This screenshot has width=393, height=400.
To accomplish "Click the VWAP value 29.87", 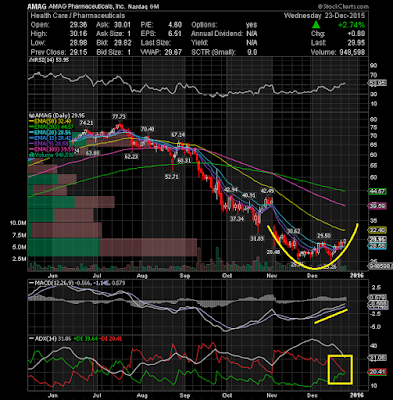I will coord(174,52).
